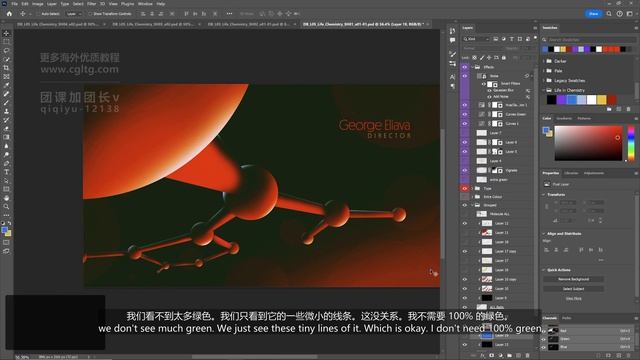The image size is (640, 360).
Task: Click the Add layer mask icon
Action: (x=491, y=356)
